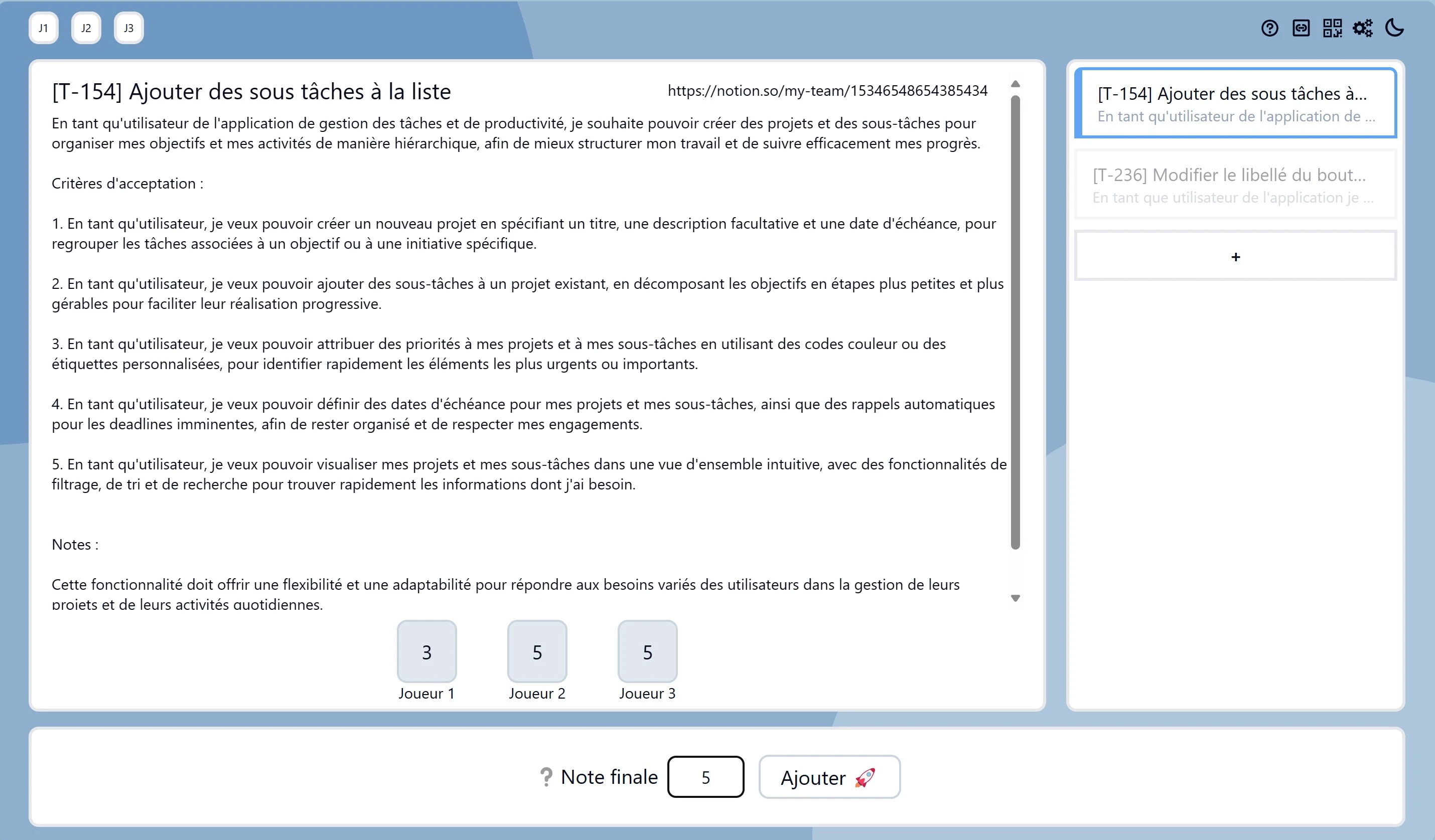1435x840 pixels.
Task: Select Joueur 3's vote card showing 5
Action: coord(647,651)
